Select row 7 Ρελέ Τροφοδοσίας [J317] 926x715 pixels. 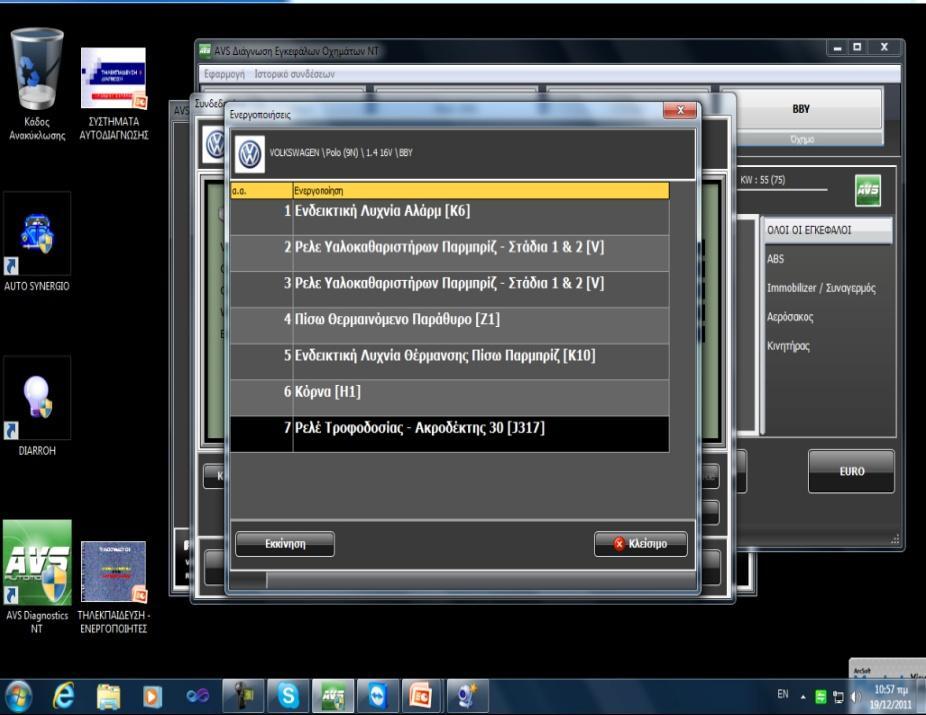449,434
